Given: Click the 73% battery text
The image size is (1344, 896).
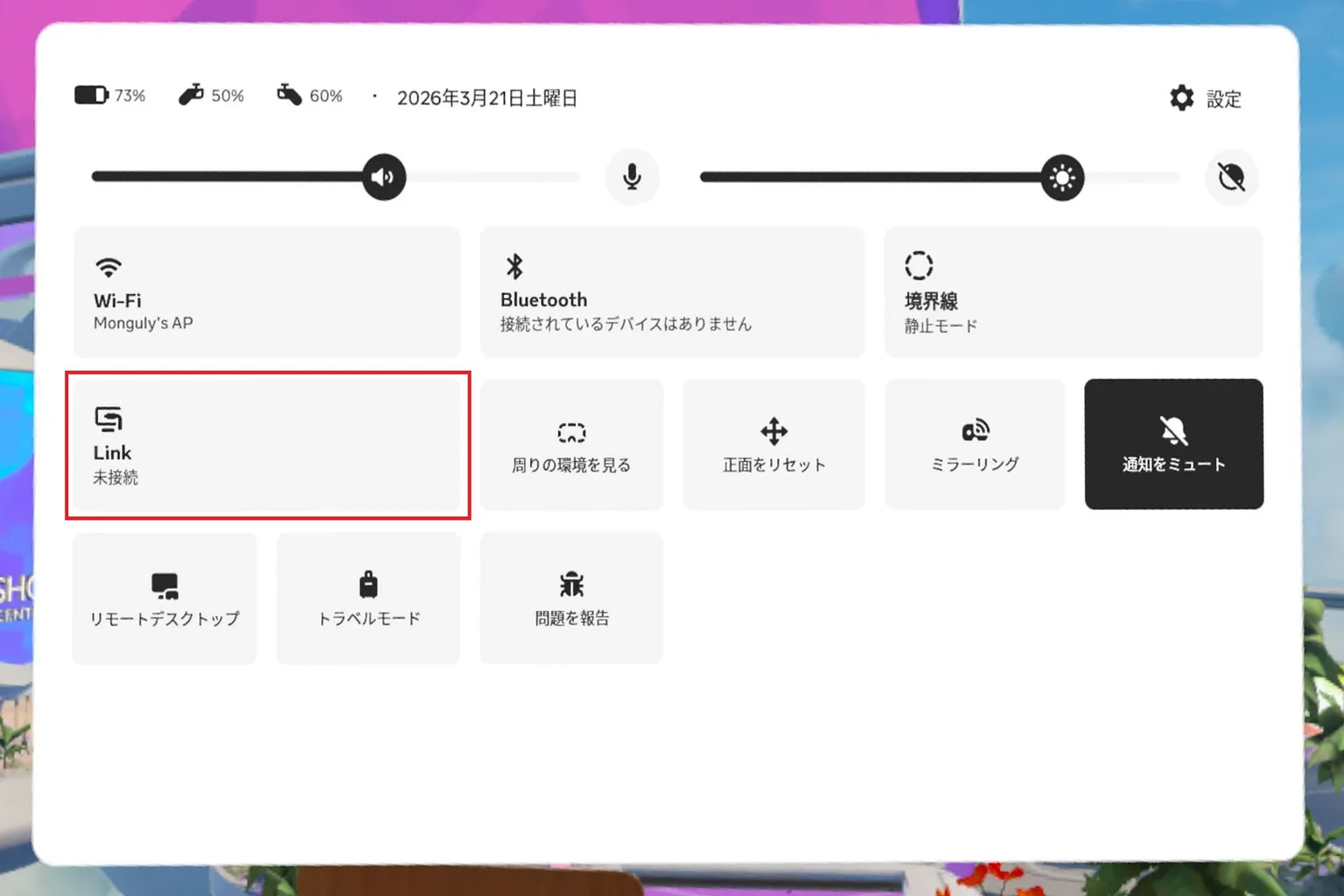Looking at the screenshot, I should [x=129, y=95].
